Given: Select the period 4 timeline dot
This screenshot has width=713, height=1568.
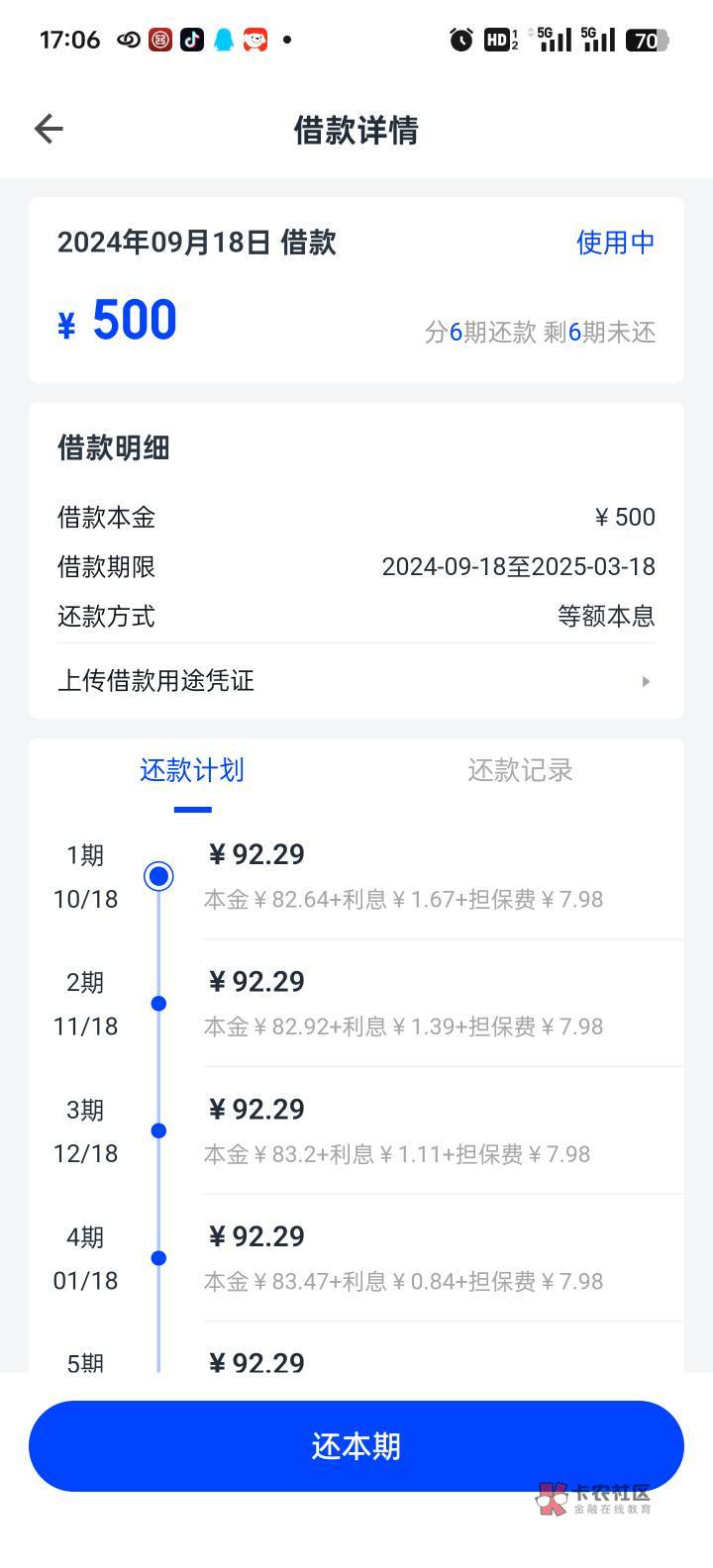Looking at the screenshot, I should pos(158,1258).
